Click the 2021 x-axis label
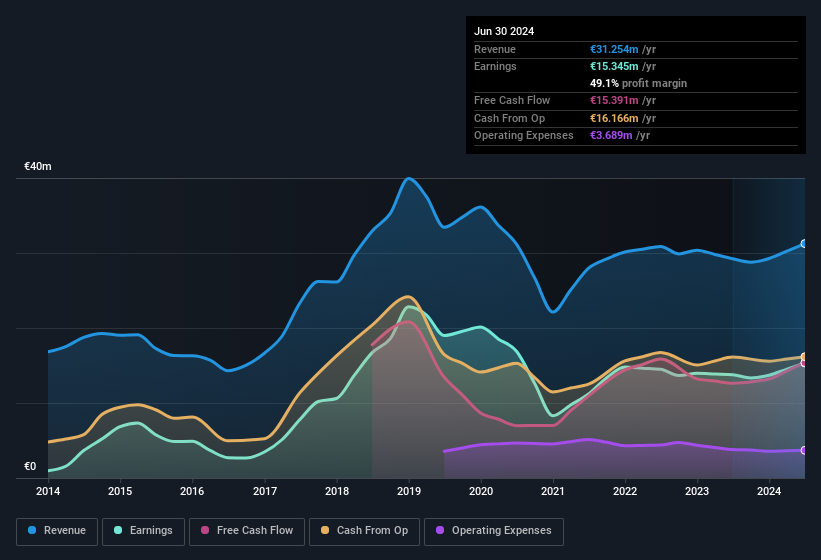The width and height of the screenshot is (821, 560). [553, 491]
